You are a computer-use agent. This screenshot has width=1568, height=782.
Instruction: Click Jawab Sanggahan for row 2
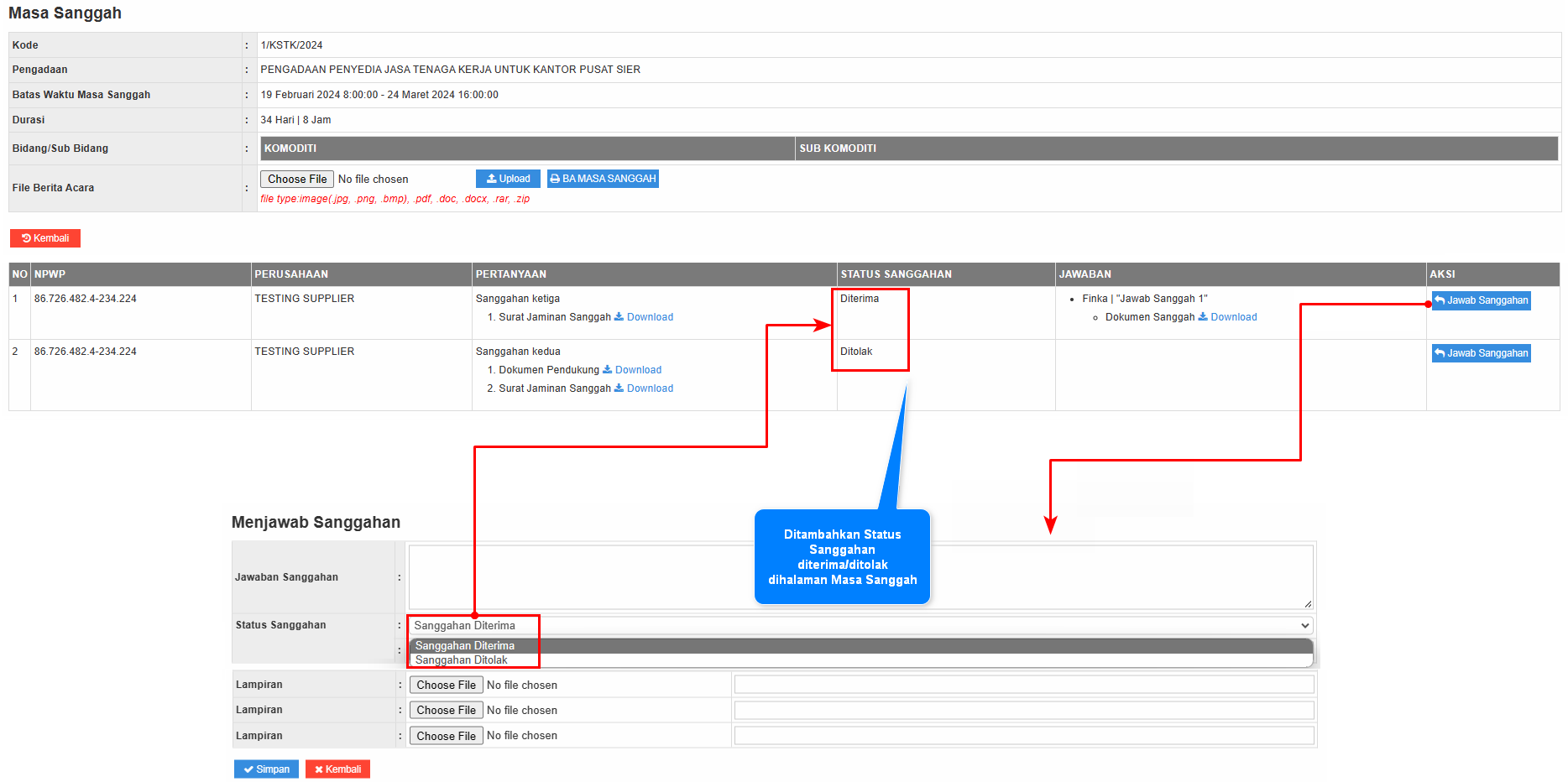1481,353
